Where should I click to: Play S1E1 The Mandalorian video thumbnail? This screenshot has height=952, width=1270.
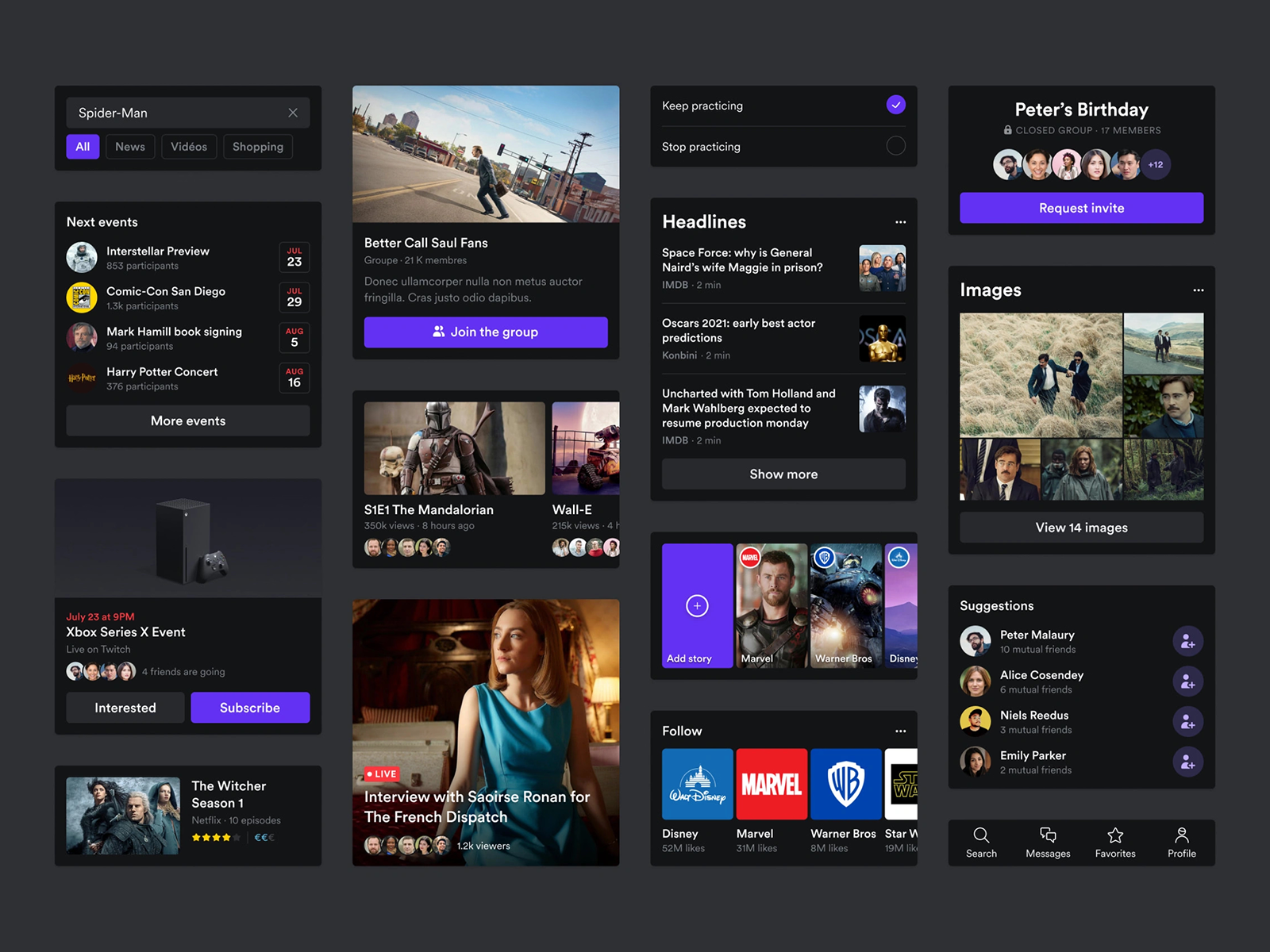tap(455, 448)
